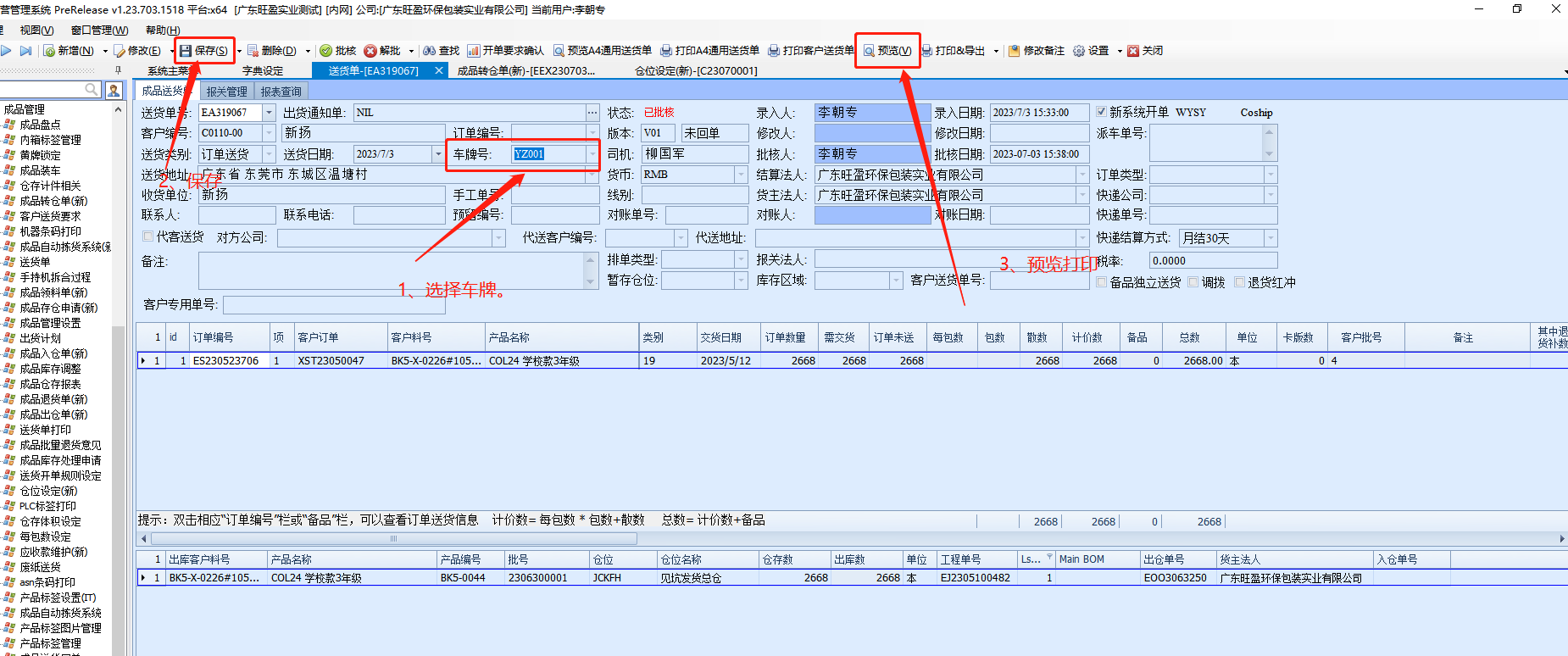Switch to the 报表查询 tab
This screenshot has width=1568, height=656.
[281, 92]
